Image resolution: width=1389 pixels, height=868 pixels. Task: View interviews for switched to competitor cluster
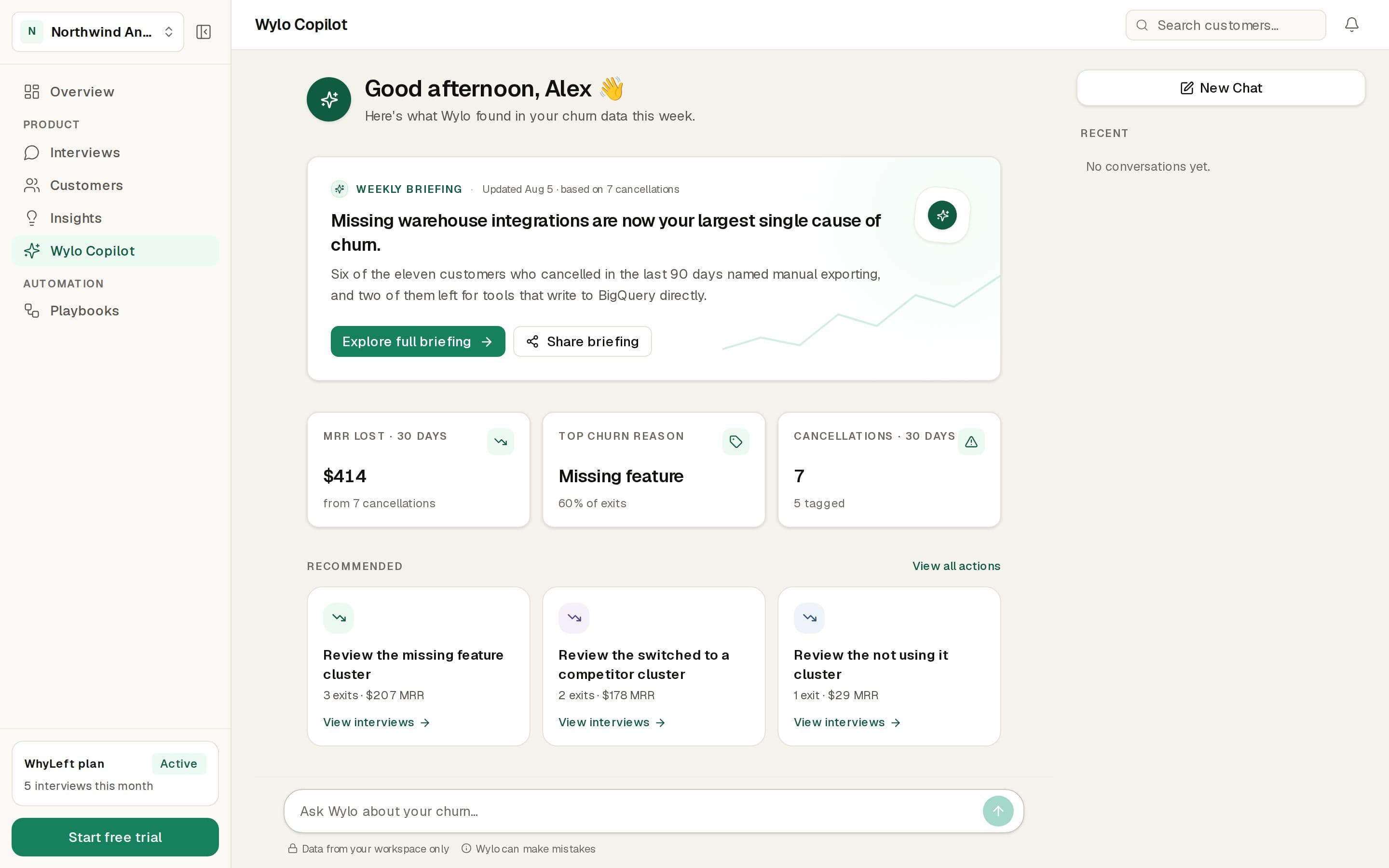coord(612,722)
